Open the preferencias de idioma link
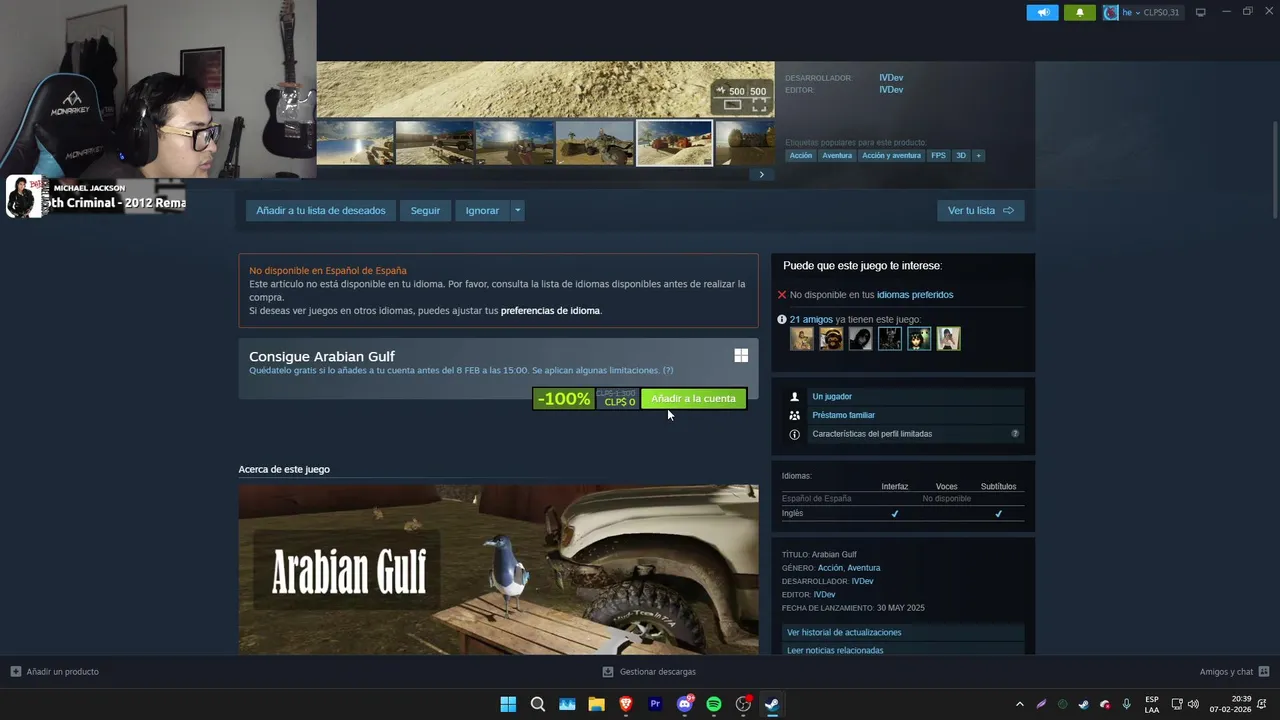 coord(550,311)
